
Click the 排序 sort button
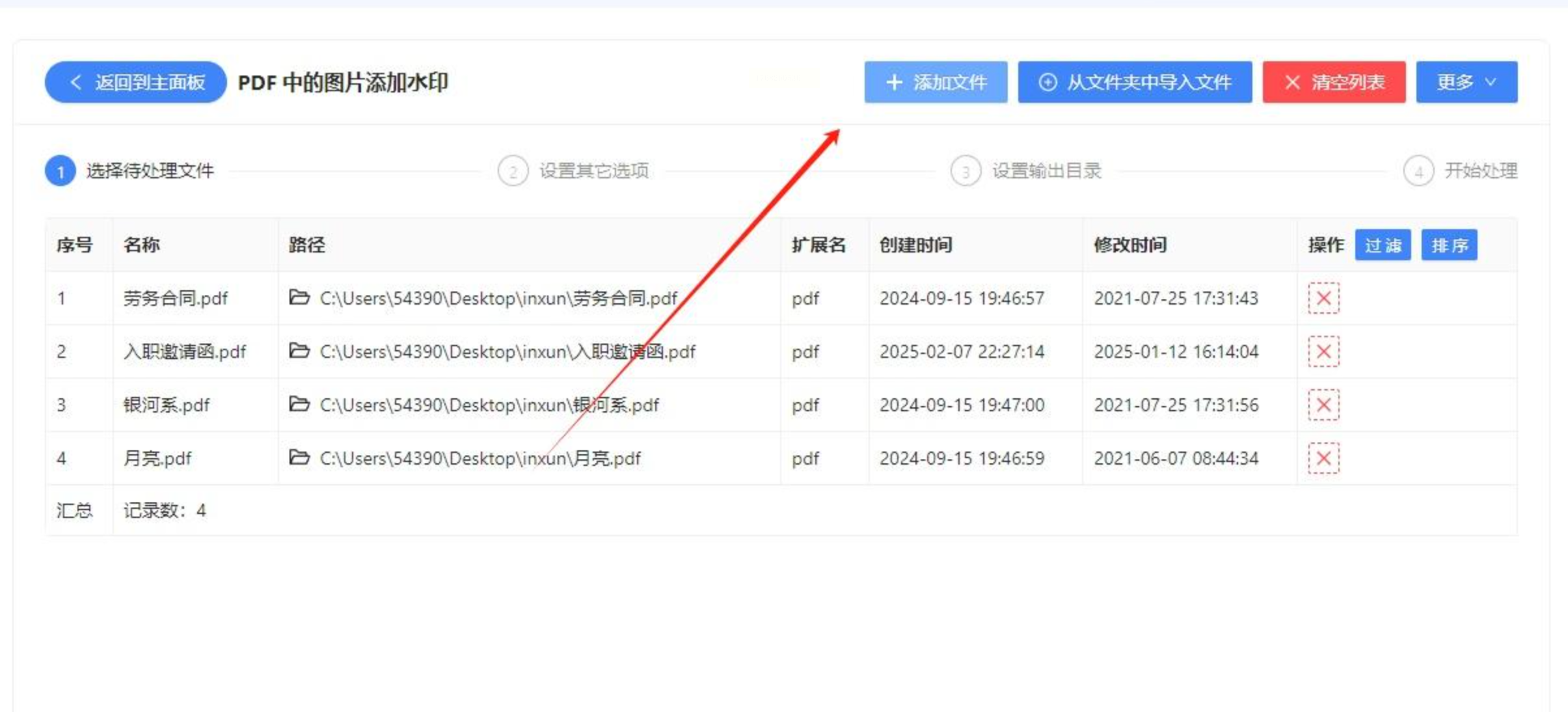[1448, 245]
